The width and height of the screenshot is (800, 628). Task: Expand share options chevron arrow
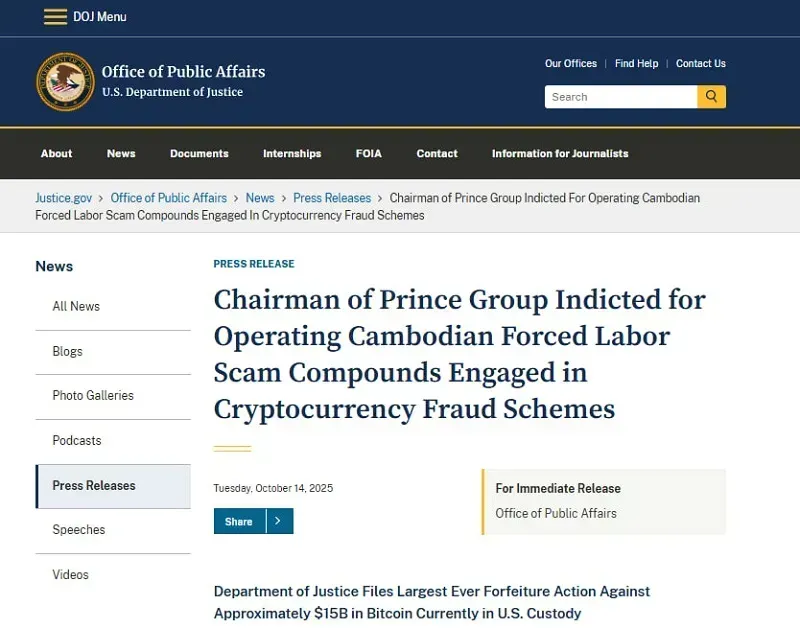[279, 521]
